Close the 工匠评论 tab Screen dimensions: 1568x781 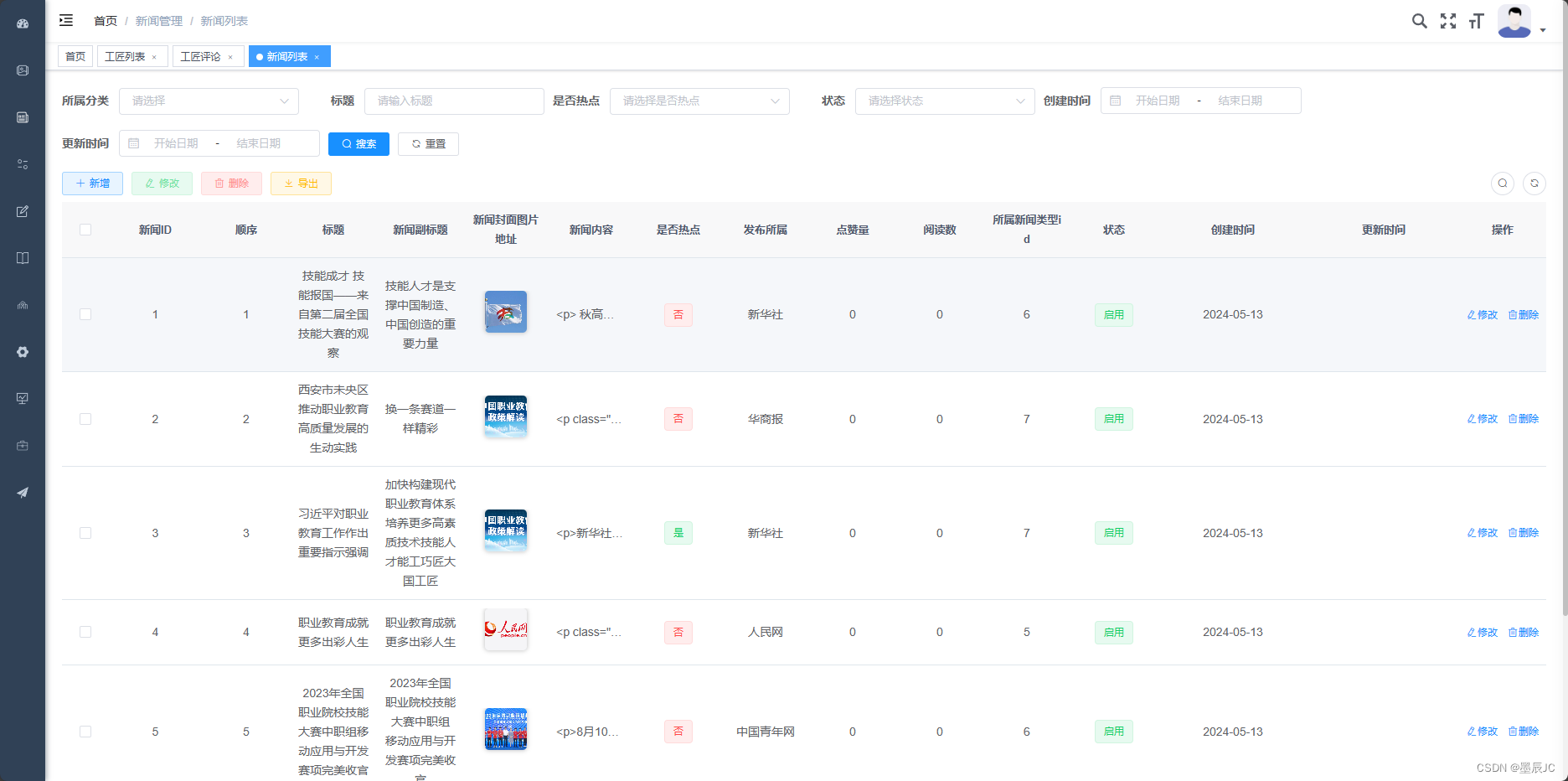[x=230, y=57]
